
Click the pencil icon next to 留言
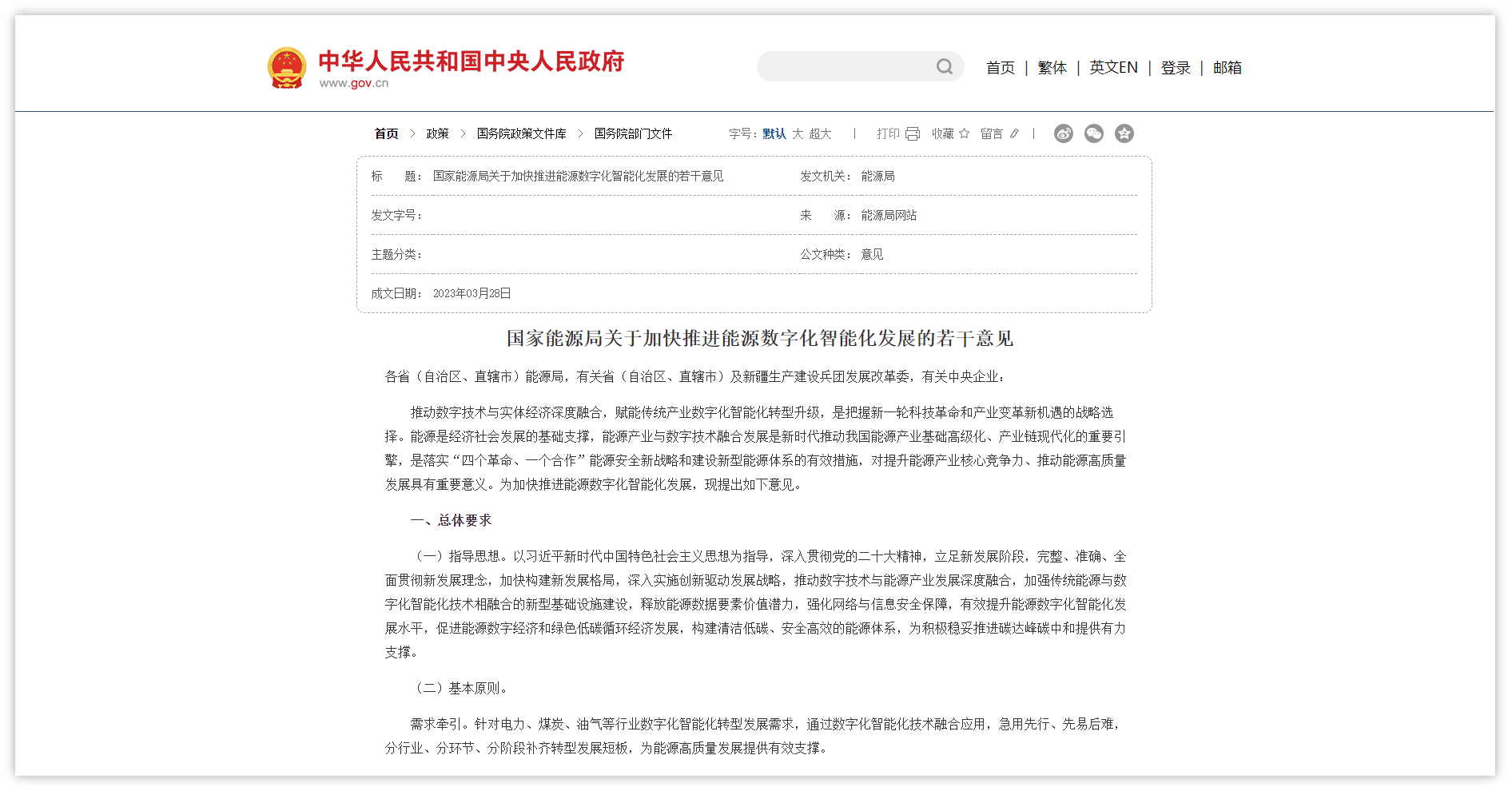pyautogui.click(x=1015, y=133)
